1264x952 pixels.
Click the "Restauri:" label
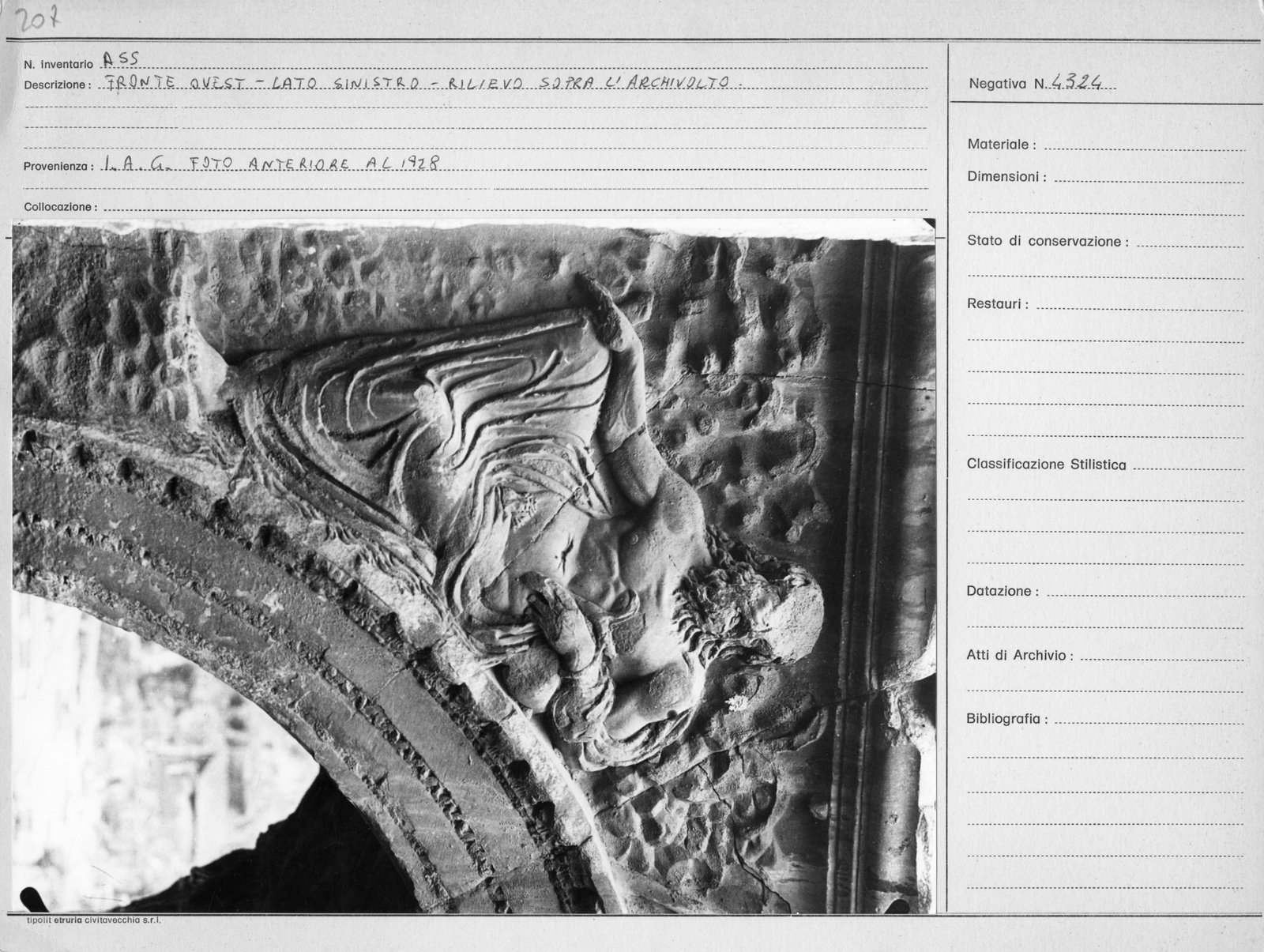click(998, 303)
